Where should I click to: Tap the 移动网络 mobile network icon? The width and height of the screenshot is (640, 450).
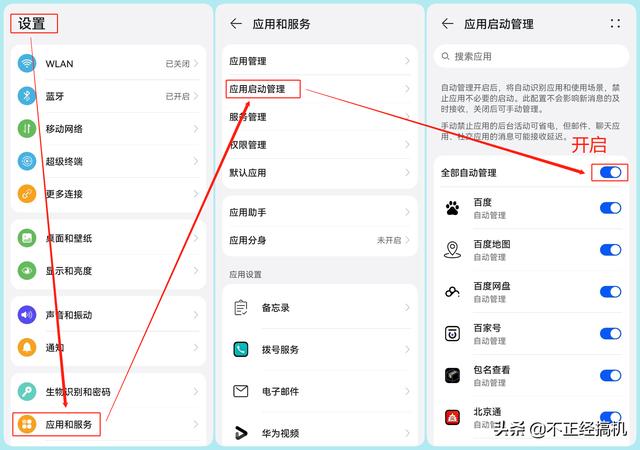27,129
